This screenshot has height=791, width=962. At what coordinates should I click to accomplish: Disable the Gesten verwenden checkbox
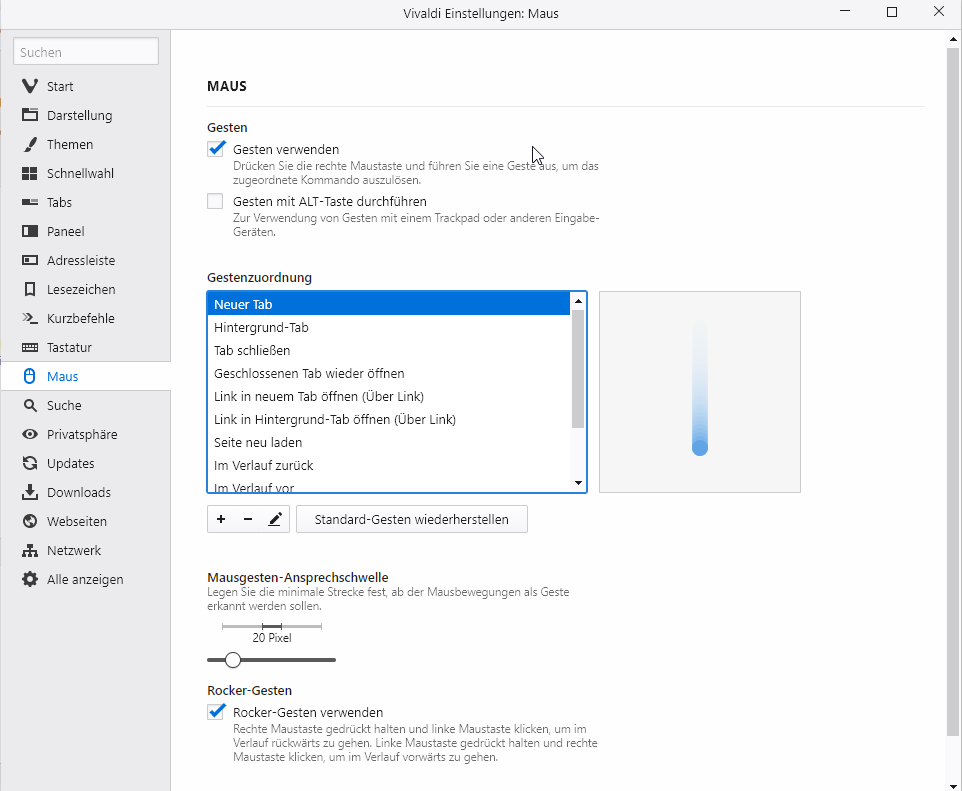coord(215,149)
